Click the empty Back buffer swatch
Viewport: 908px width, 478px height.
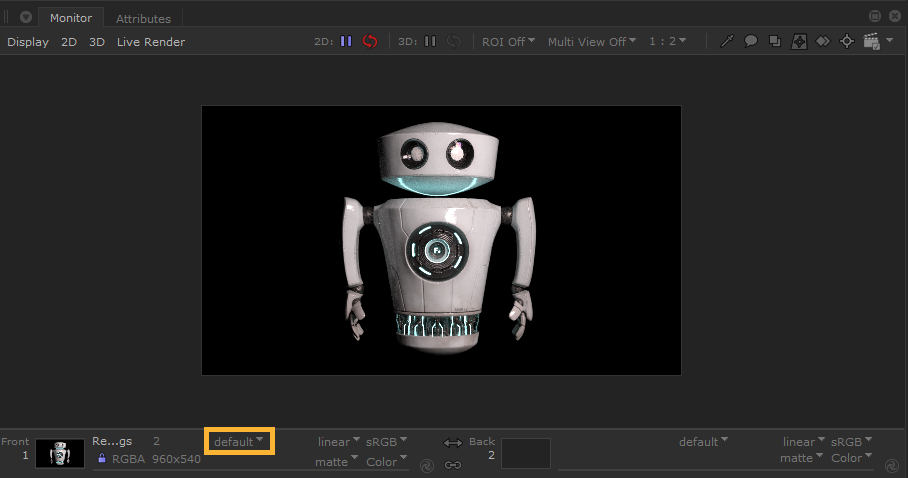pyautogui.click(x=525, y=453)
